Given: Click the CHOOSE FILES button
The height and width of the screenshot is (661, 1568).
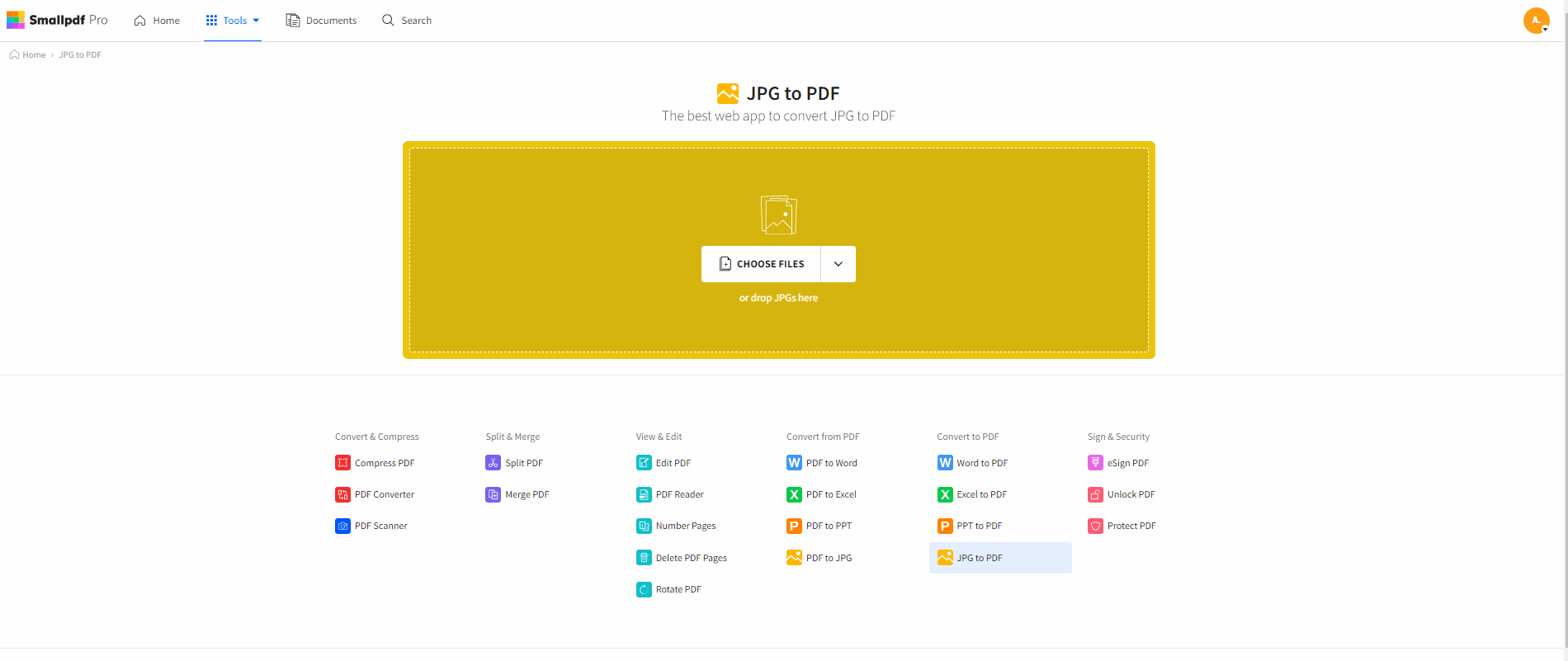Looking at the screenshot, I should coord(761,264).
